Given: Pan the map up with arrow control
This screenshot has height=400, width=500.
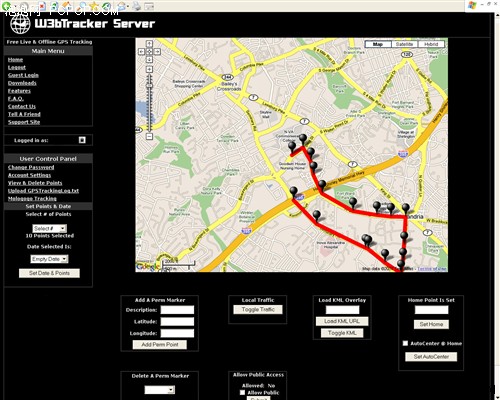Looking at the screenshot, I should click(x=149, y=44).
